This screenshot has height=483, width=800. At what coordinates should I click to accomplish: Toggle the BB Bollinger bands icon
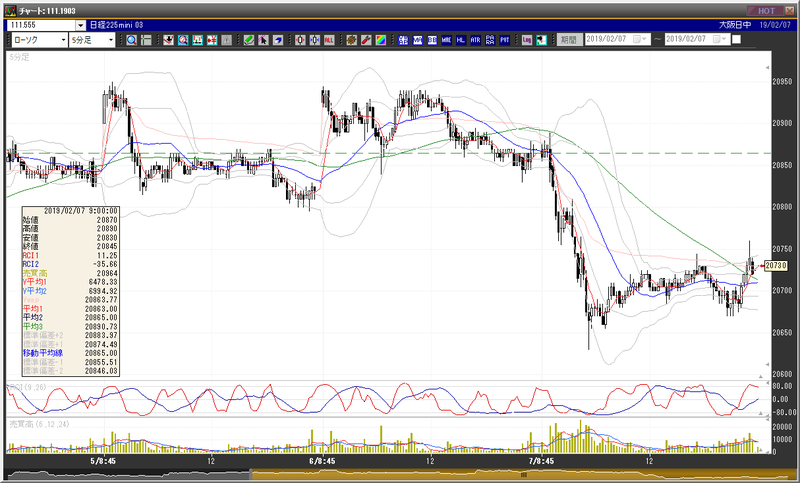tap(432, 40)
